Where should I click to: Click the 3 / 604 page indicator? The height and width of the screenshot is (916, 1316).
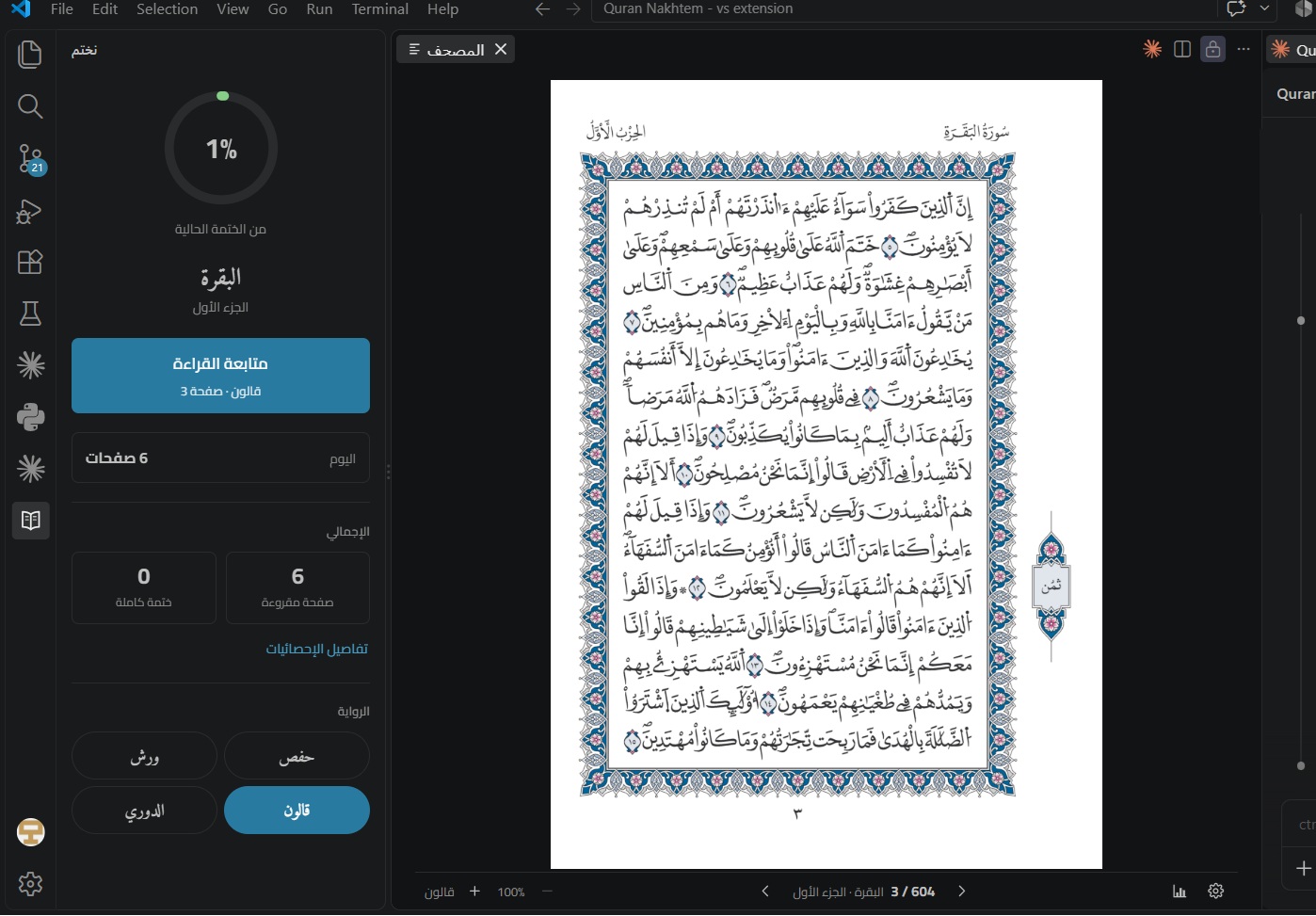912,892
